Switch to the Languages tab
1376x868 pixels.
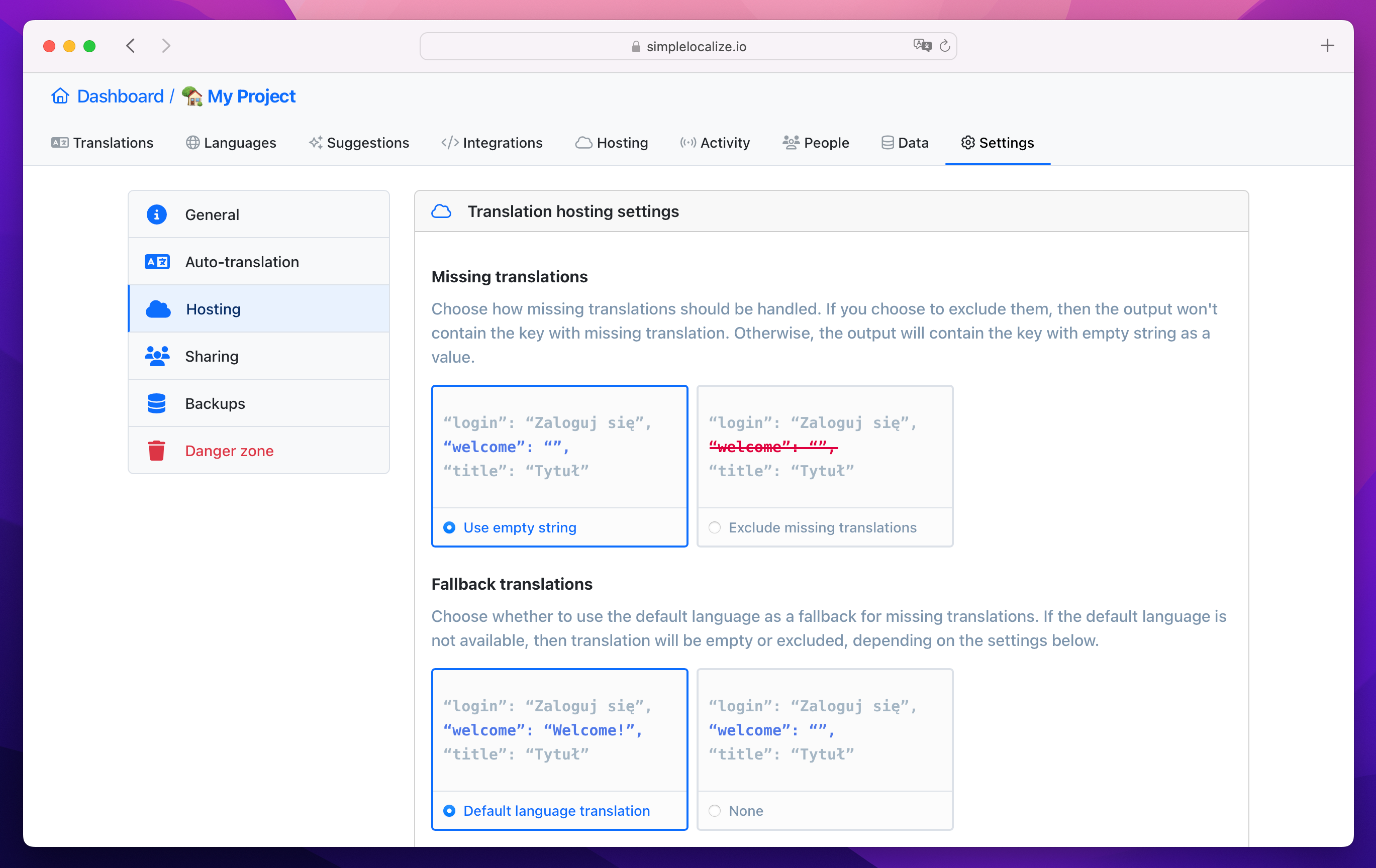pyautogui.click(x=231, y=143)
